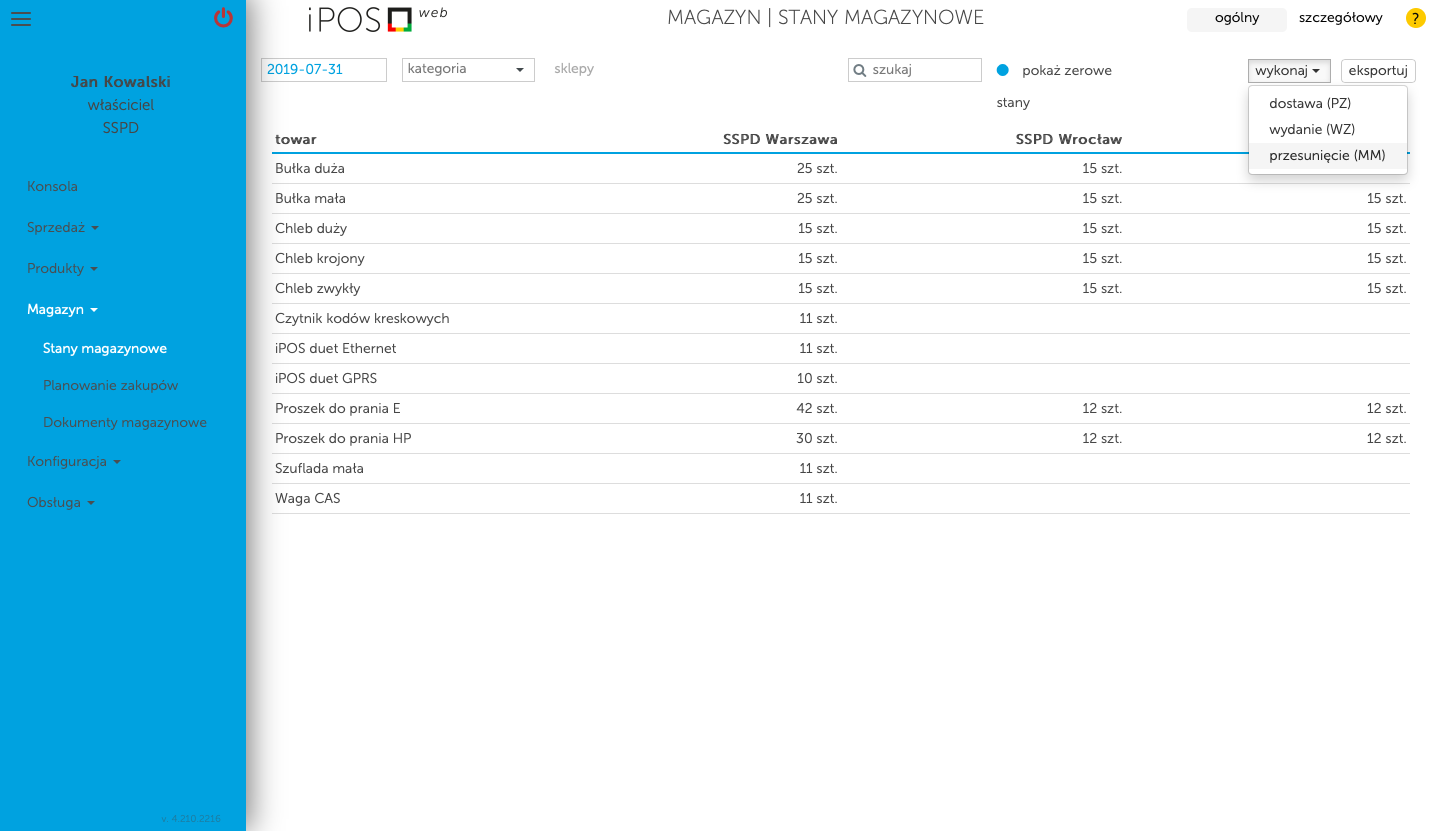This screenshot has width=1435, height=831.
Task: Click the eksportuj button
Action: point(1378,70)
